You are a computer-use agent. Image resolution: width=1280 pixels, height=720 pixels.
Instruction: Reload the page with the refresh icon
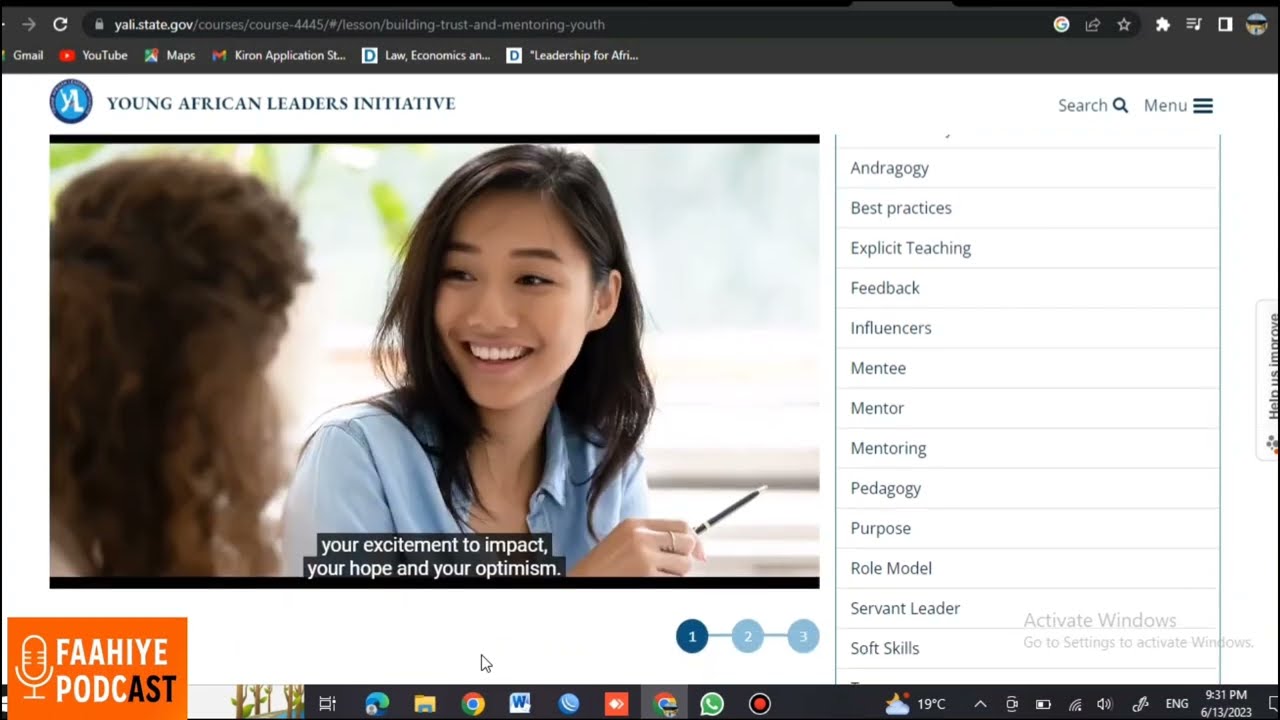[60, 24]
